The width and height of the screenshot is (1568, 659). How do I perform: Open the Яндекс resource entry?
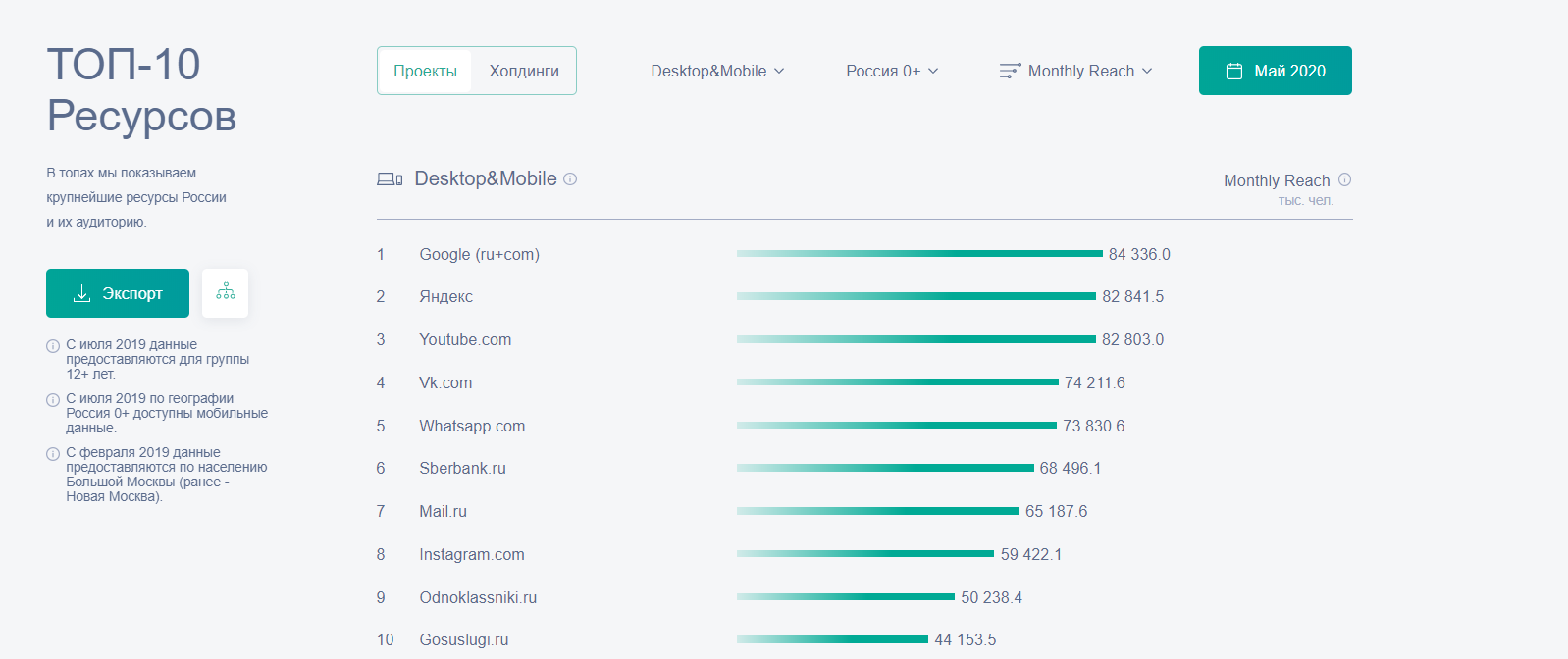[x=445, y=296]
